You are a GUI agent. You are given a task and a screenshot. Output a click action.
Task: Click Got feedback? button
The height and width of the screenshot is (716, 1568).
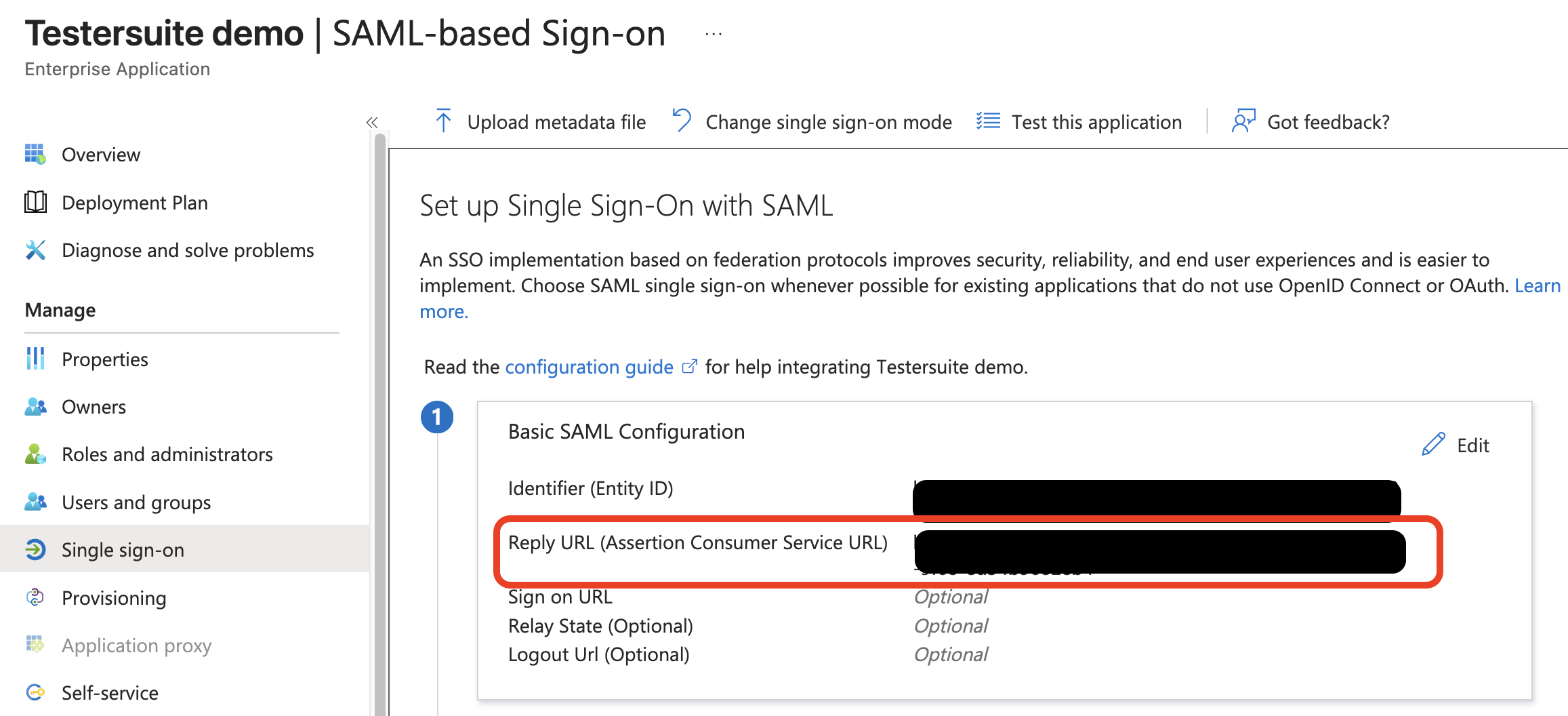click(x=1312, y=122)
